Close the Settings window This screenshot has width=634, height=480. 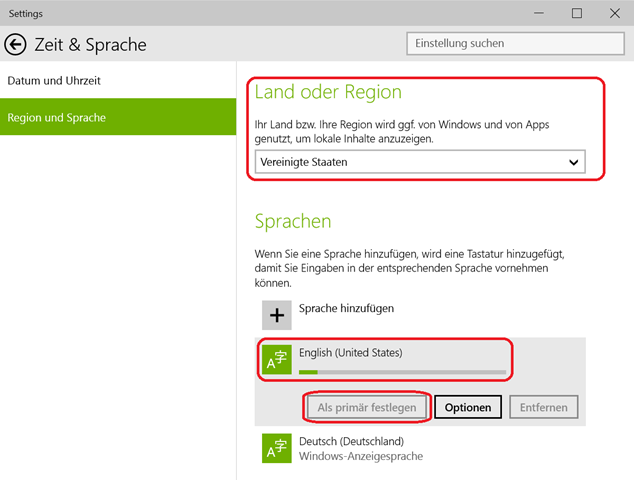click(615, 13)
